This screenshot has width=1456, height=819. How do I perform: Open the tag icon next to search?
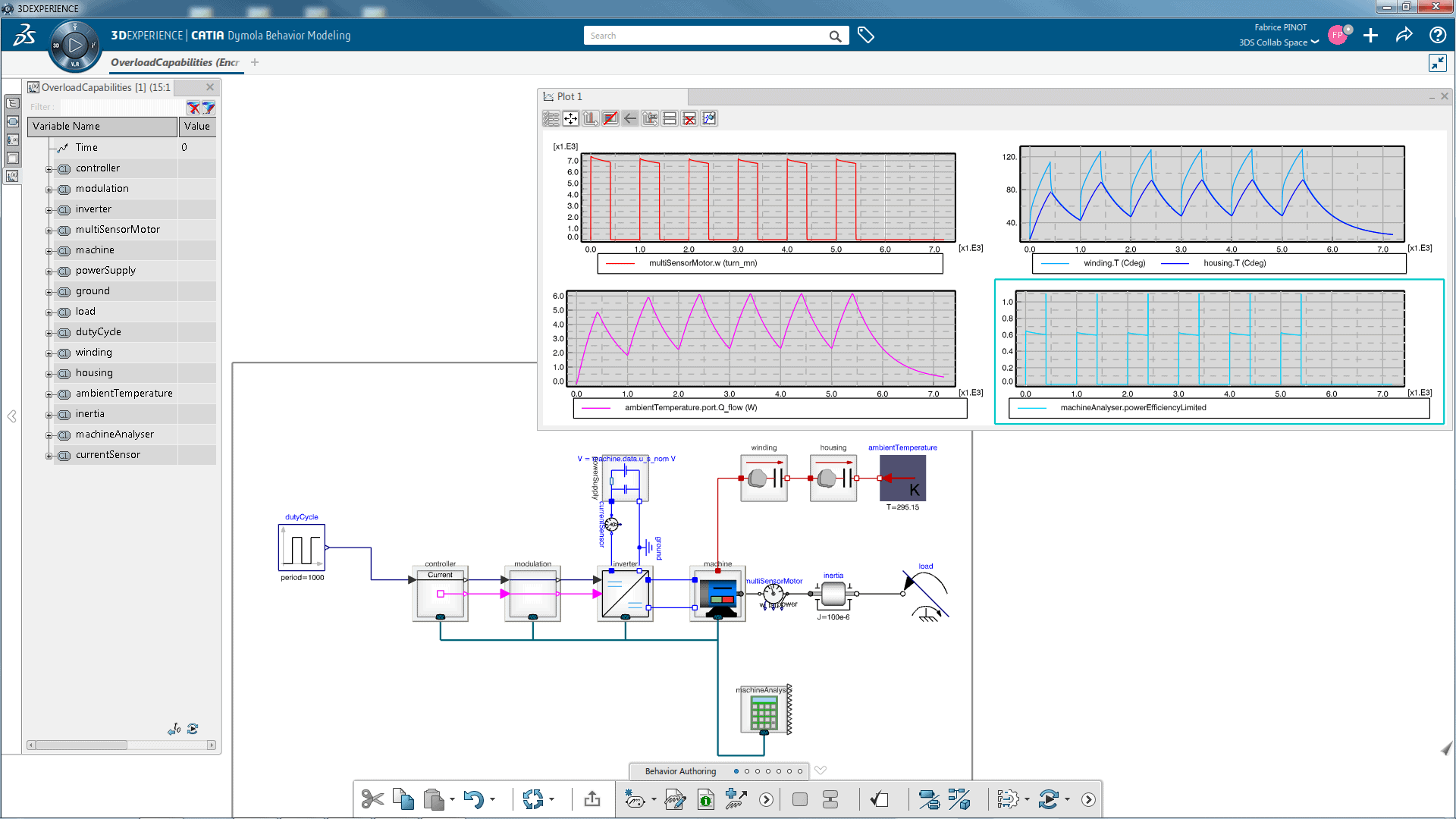(865, 35)
